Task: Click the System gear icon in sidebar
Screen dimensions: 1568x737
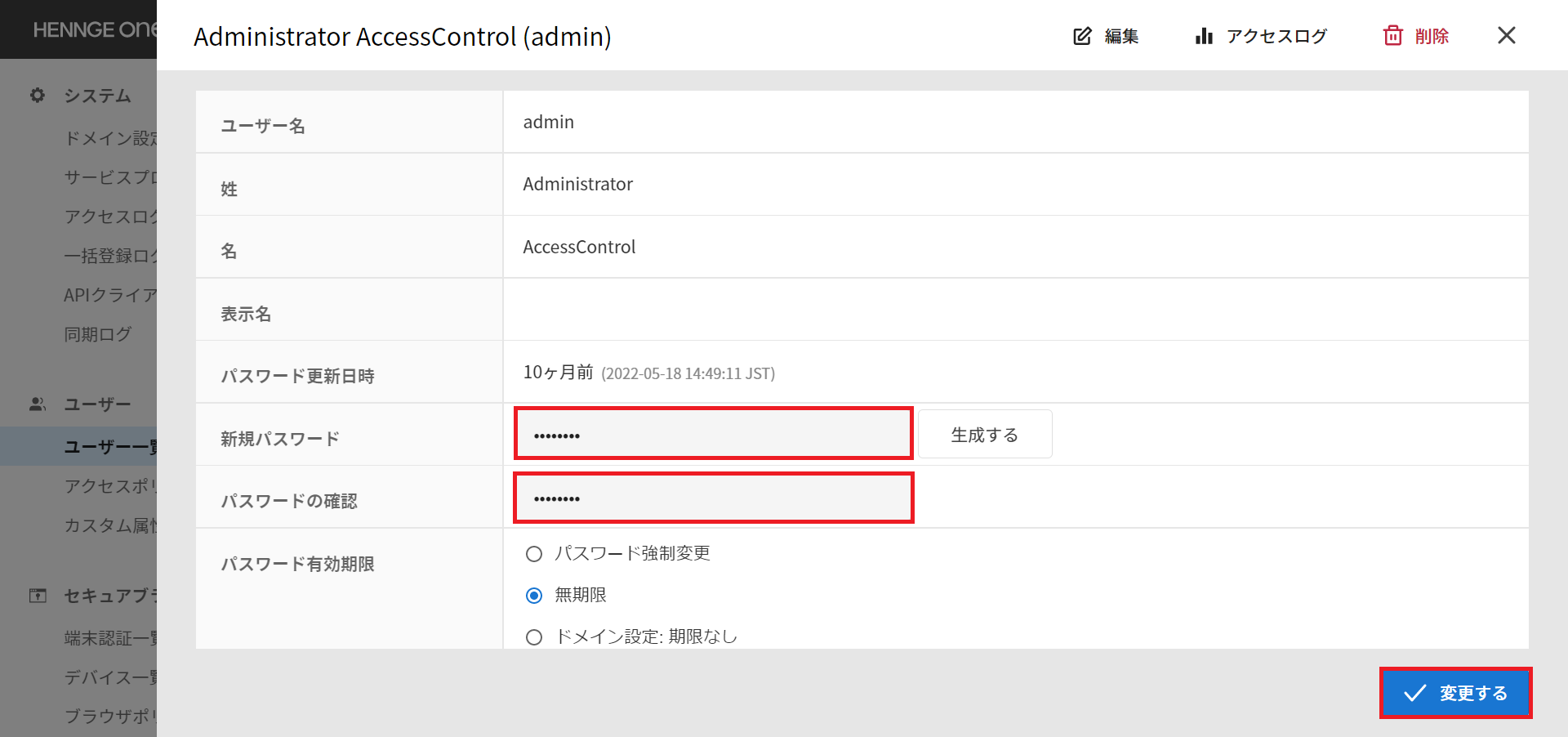Action: pos(38,96)
